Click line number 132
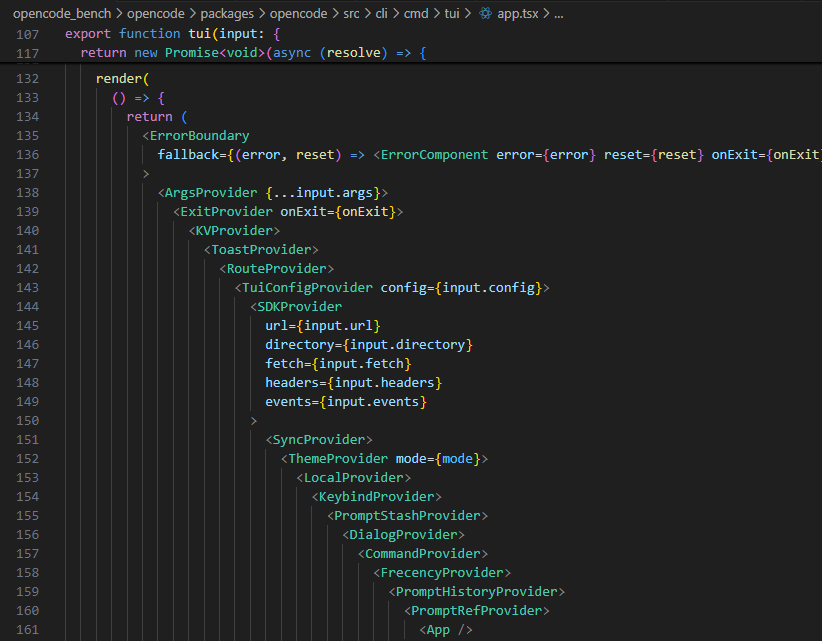This screenshot has width=822, height=641. pos(27,79)
